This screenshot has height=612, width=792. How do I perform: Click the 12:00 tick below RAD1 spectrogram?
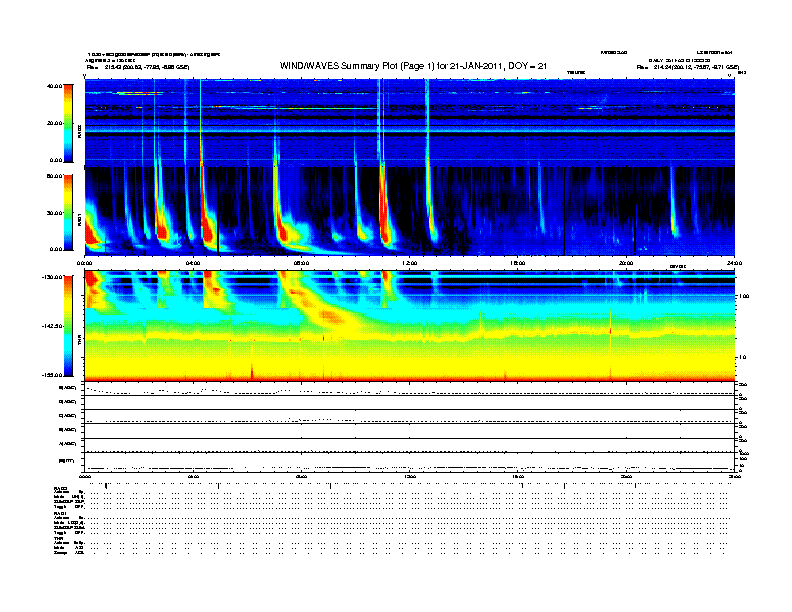(x=410, y=263)
